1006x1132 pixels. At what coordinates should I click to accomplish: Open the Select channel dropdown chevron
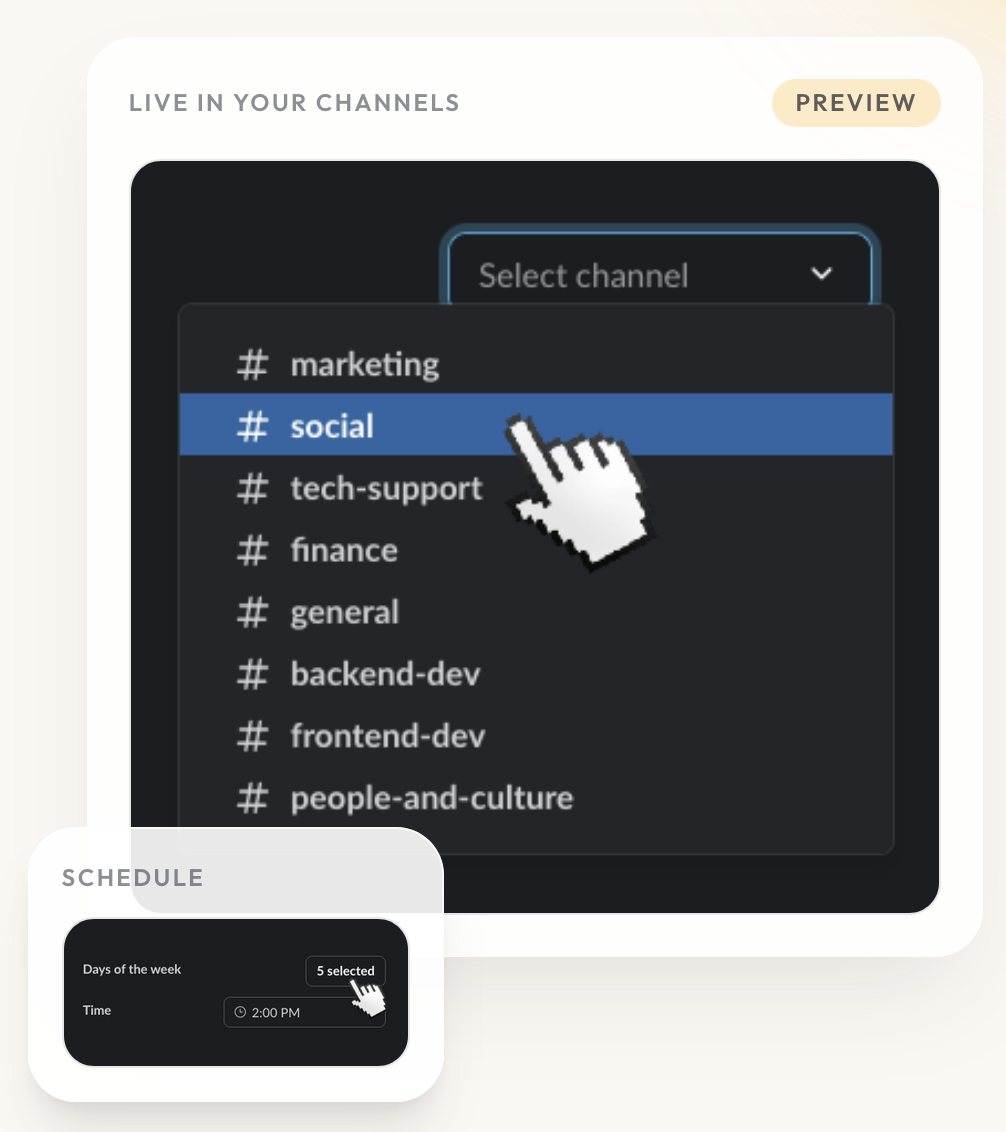pos(821,273)
